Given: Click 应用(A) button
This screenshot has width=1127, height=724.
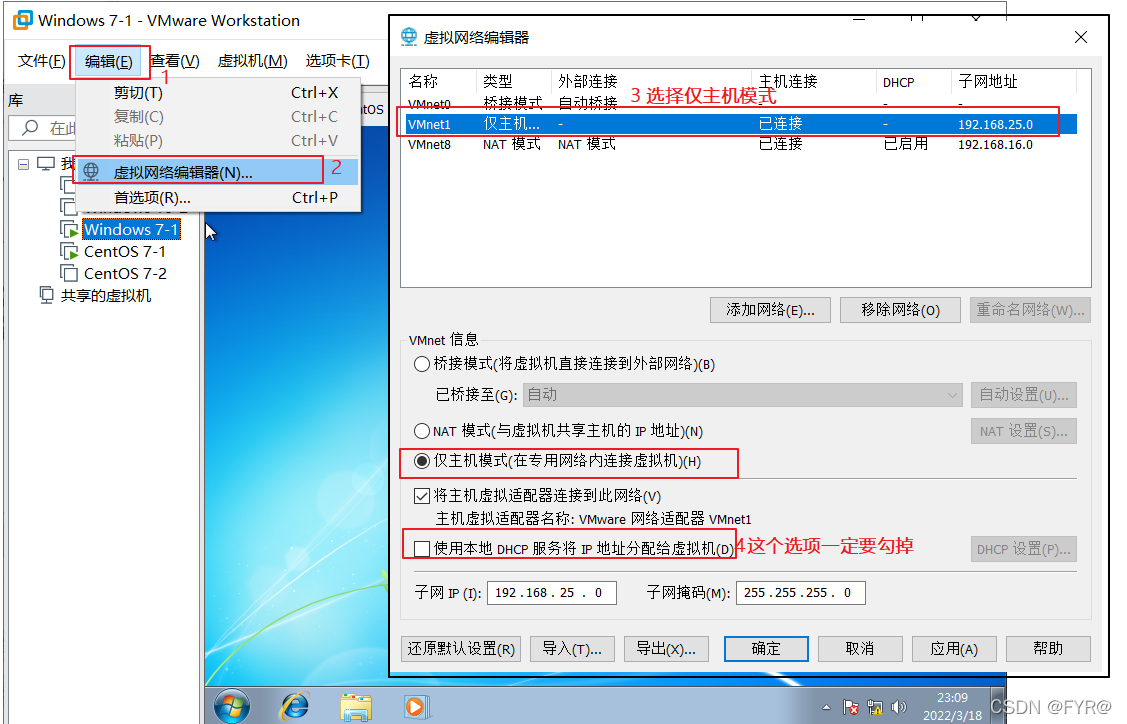Looking at the screenshot, I should 954,649.
